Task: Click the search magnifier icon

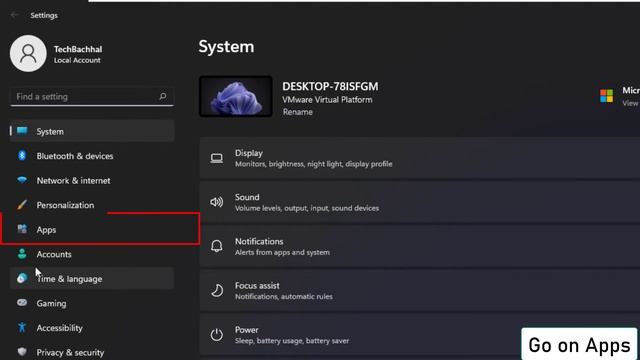Action: 162,96
